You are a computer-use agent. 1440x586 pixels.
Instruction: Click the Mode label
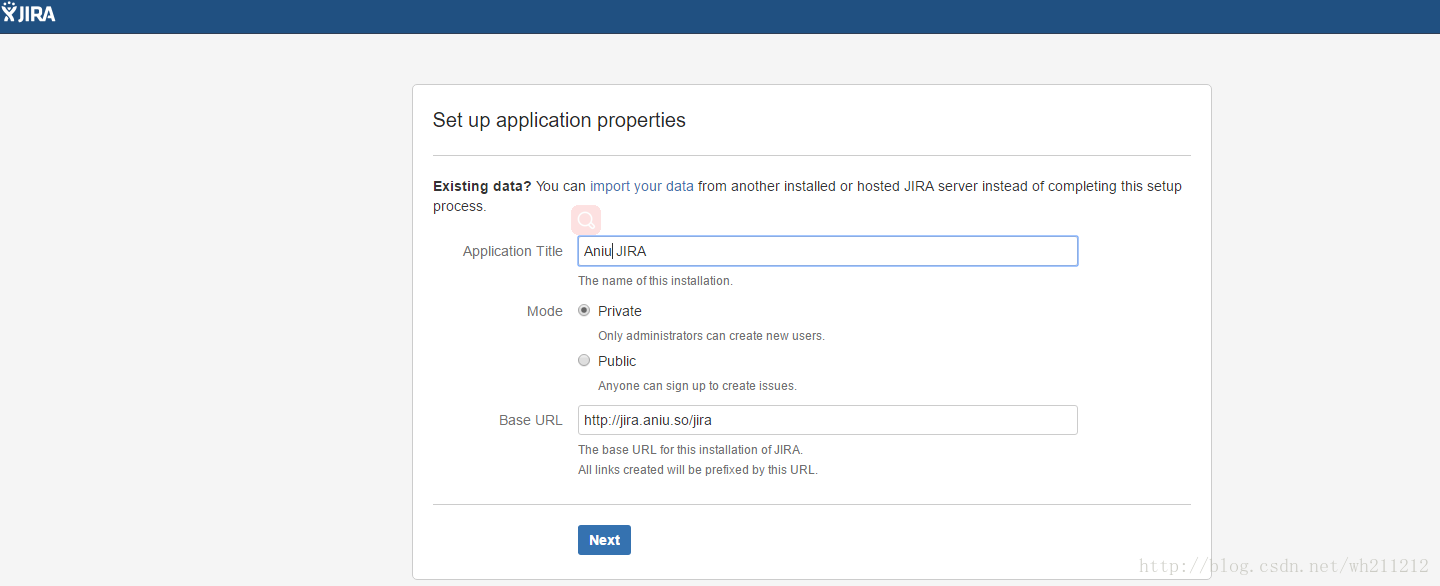click(545, 311)
